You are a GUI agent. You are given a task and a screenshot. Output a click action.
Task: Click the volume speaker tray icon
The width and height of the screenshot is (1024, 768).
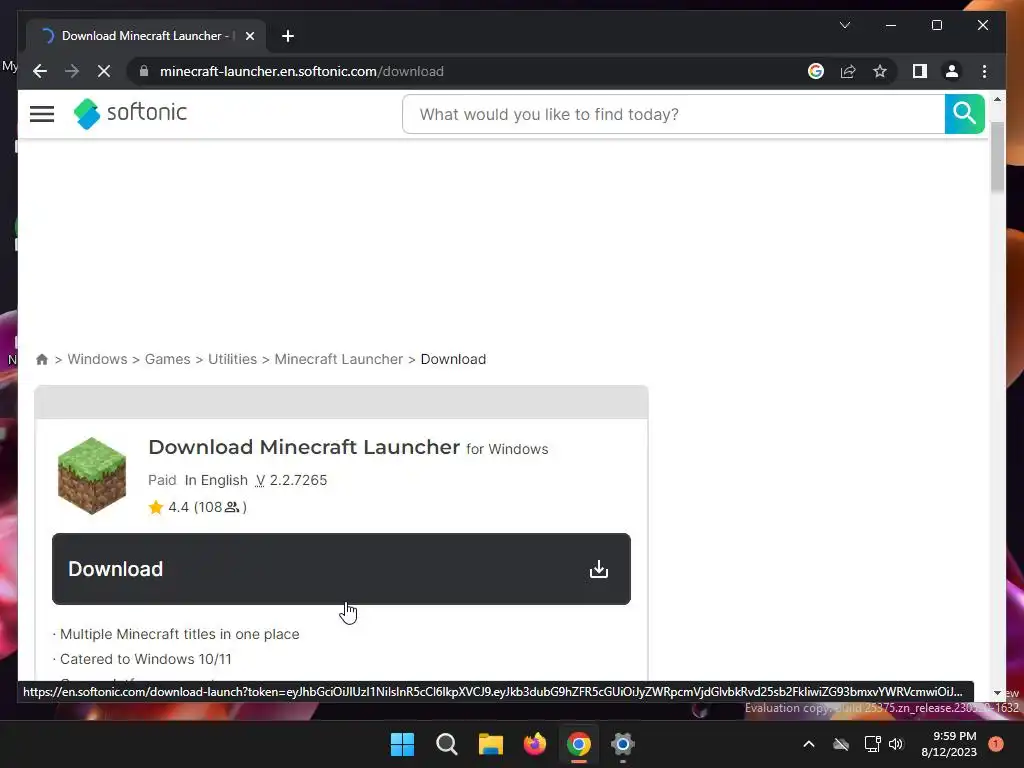pos(895,744)
